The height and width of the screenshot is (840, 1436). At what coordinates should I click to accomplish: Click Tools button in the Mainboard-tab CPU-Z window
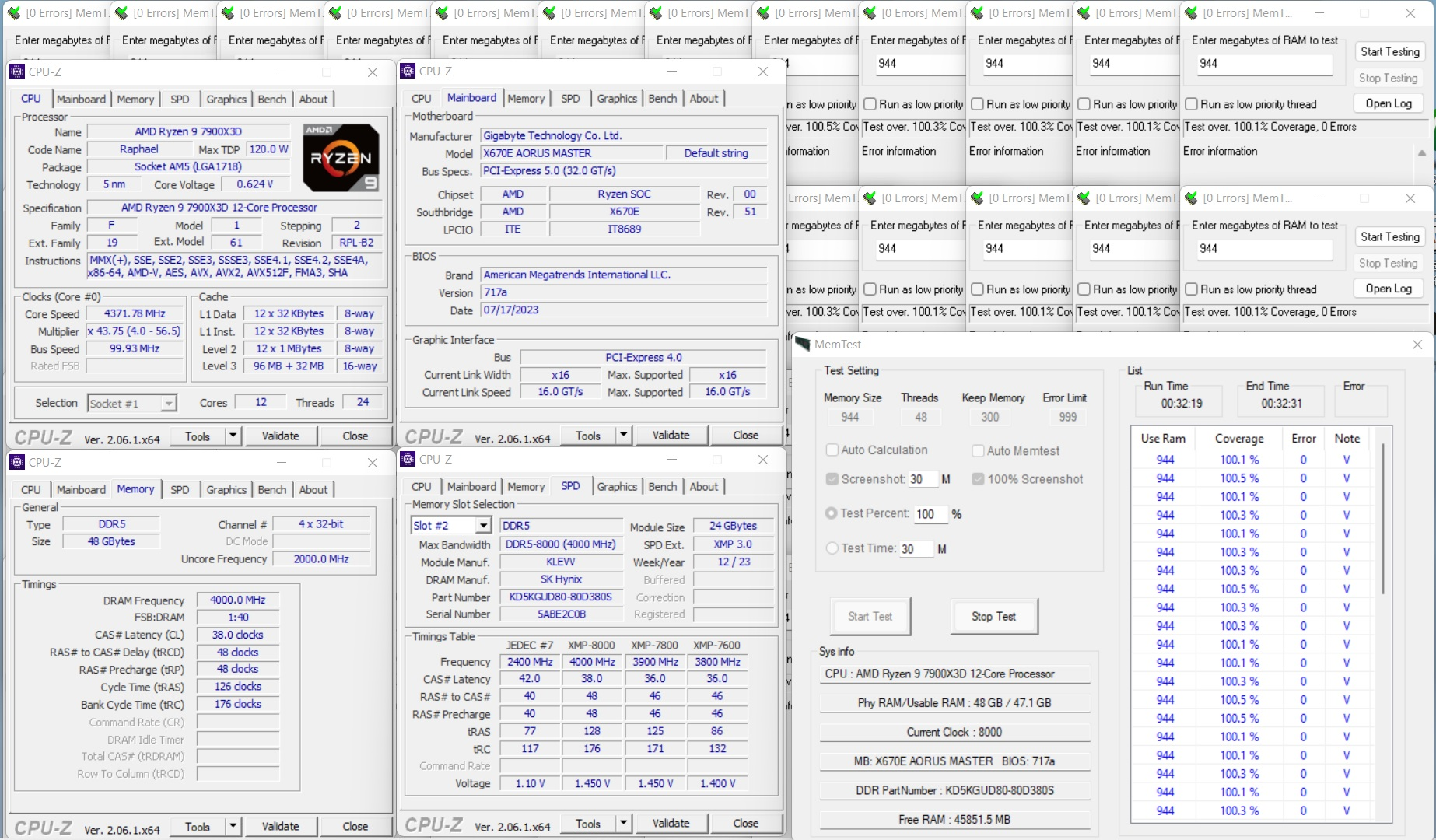587,436
